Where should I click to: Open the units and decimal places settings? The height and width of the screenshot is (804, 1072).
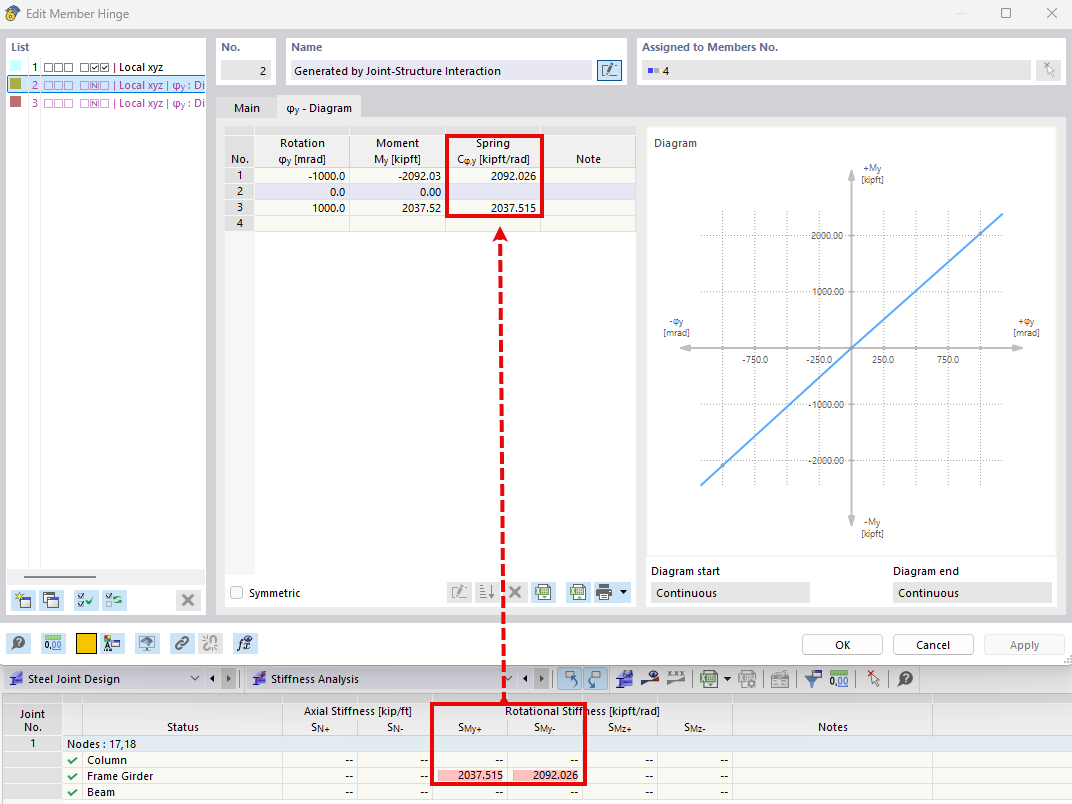[52, 643]
